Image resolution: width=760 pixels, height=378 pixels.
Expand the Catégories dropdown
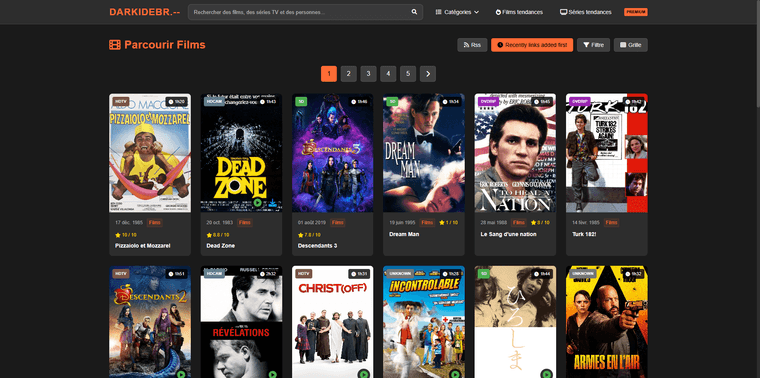(457, 12)
